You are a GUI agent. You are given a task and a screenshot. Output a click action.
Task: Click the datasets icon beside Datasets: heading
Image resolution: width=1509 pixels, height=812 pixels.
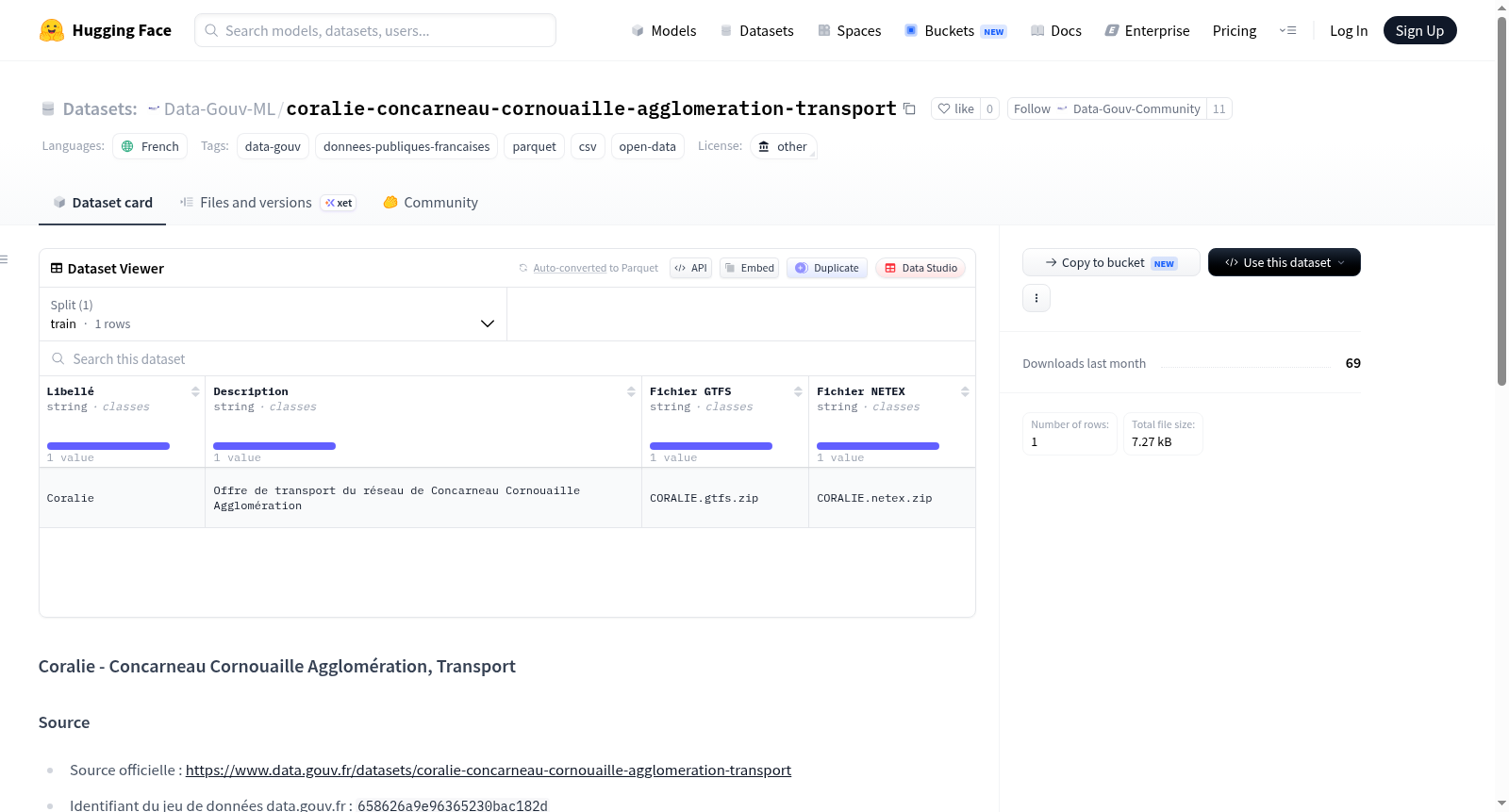(x=48, y=108)
